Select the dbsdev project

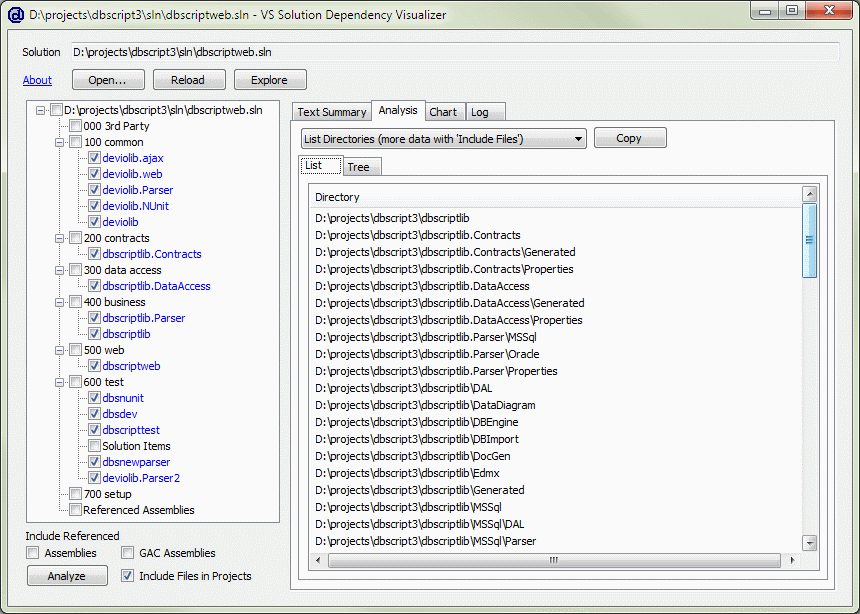click(x=120, y=414)
